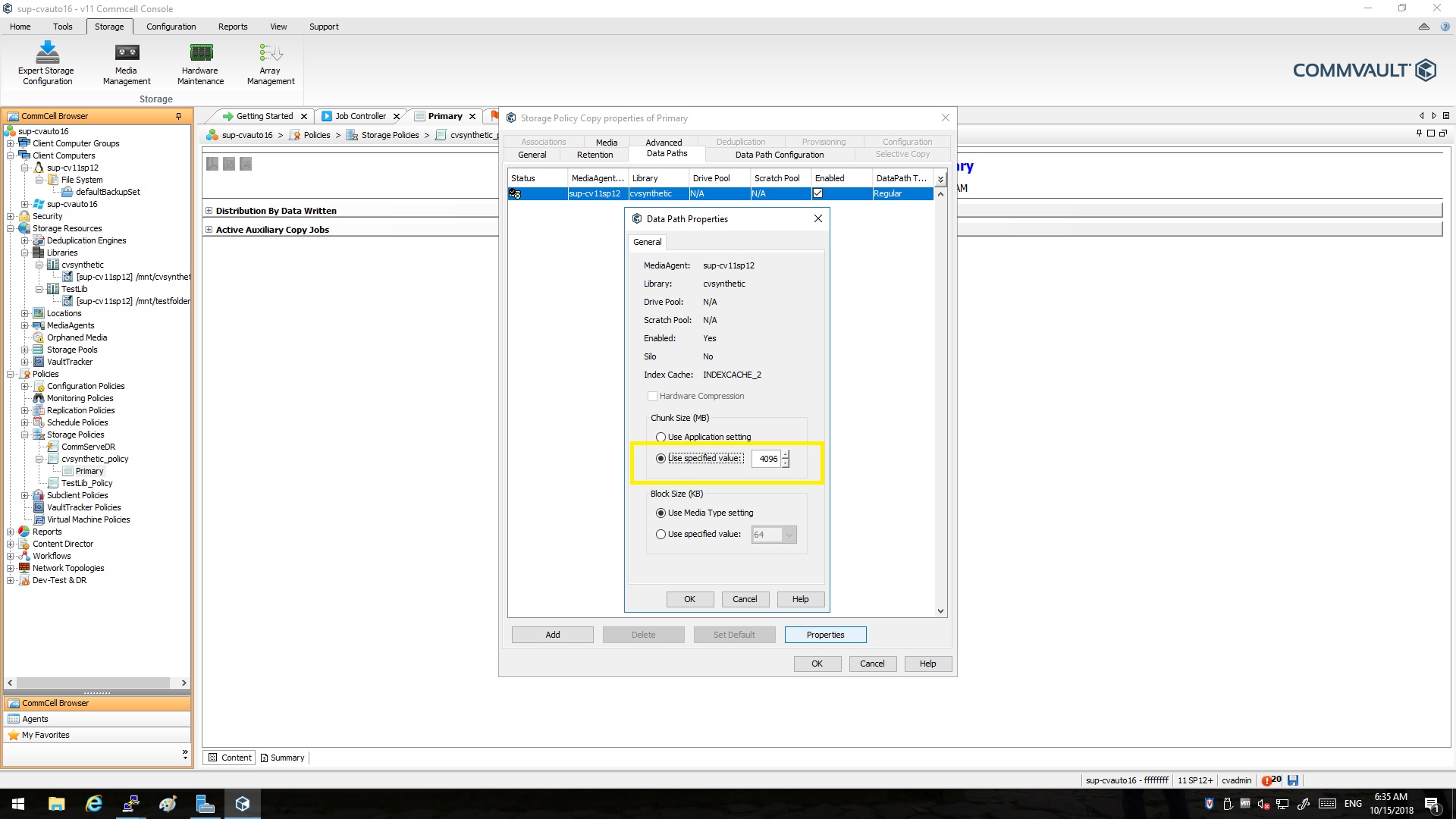Select the Media Management tool
The height and width of the screenshot is (819, 1456).
coord(126,62)
